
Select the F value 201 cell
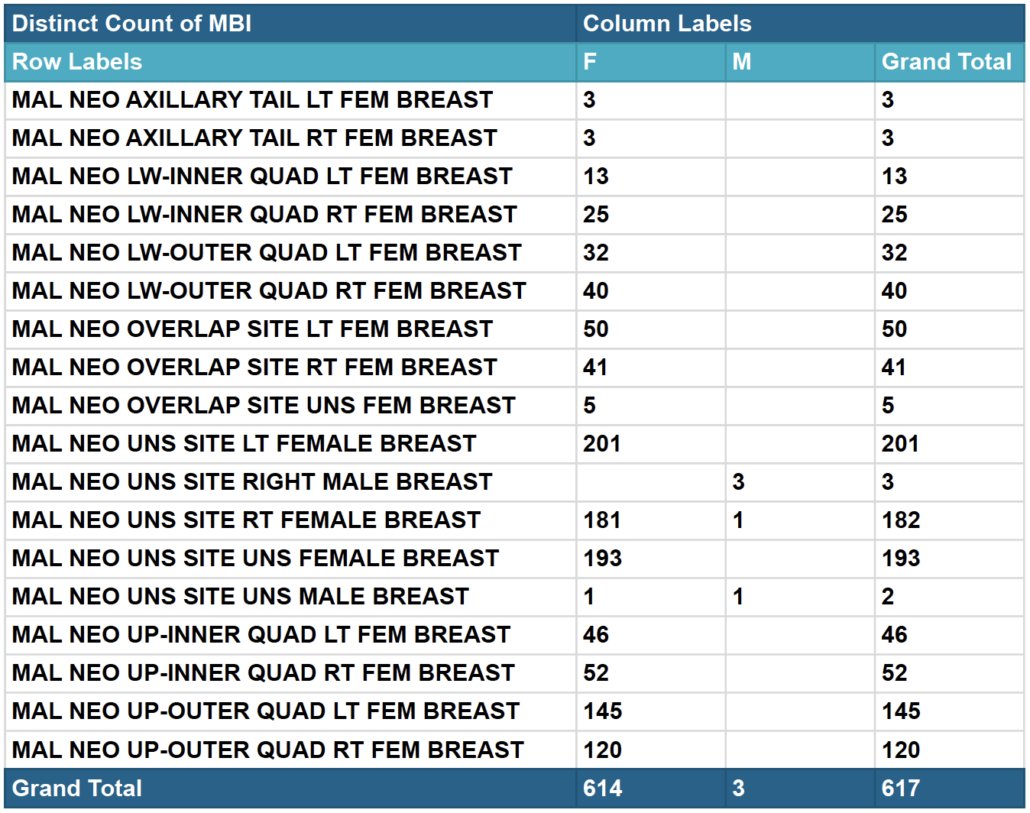[x=602, y=444]
